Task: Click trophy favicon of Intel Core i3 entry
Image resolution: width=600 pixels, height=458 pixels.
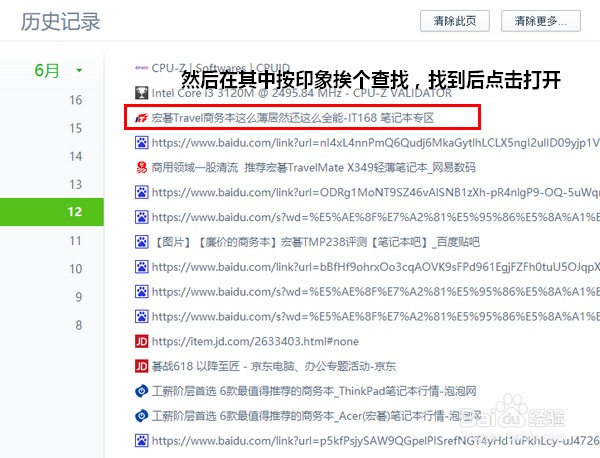Action: (x=141, y=93)
